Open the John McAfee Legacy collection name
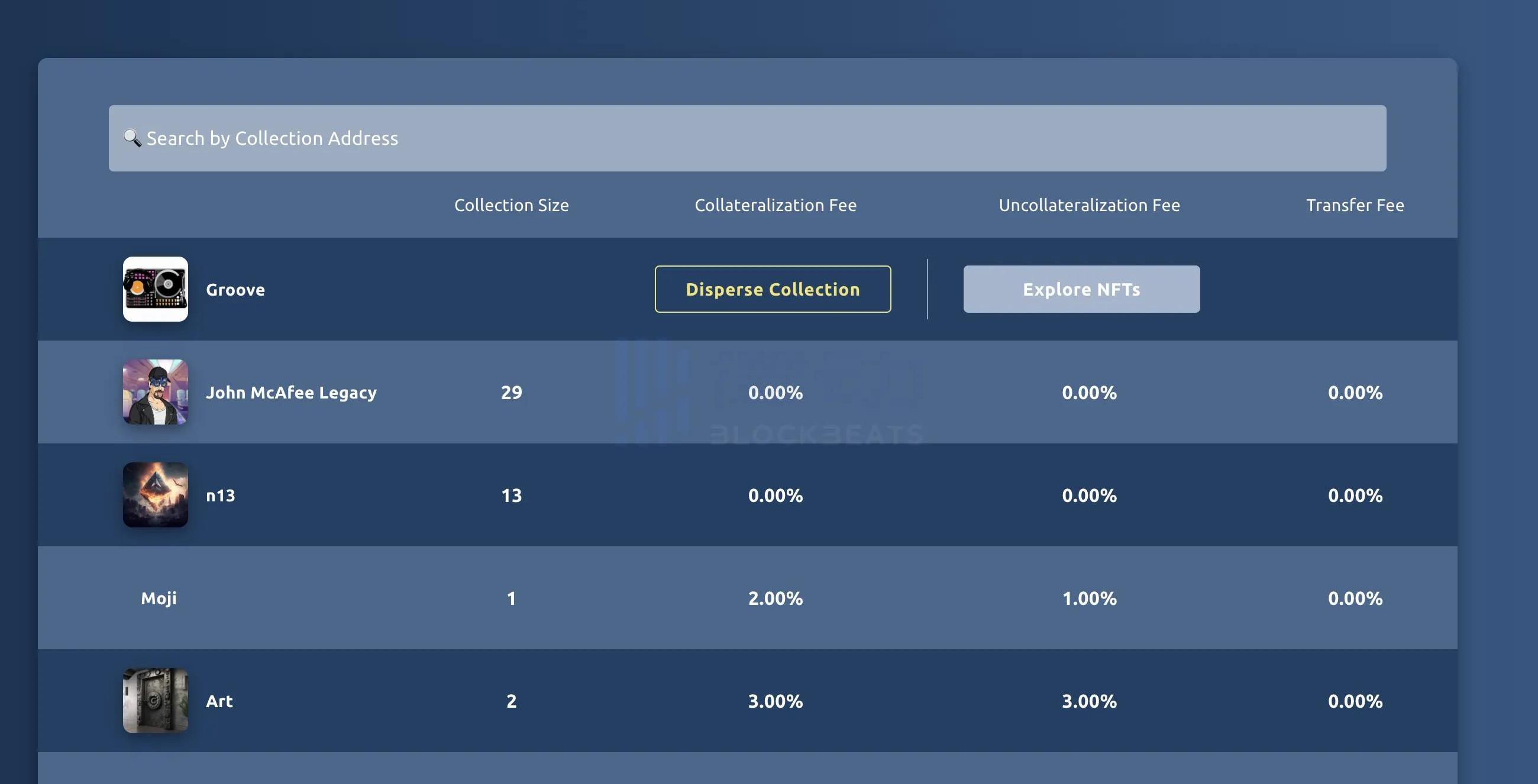Screen dimensions: 1538x784 (x=291, y=393)
